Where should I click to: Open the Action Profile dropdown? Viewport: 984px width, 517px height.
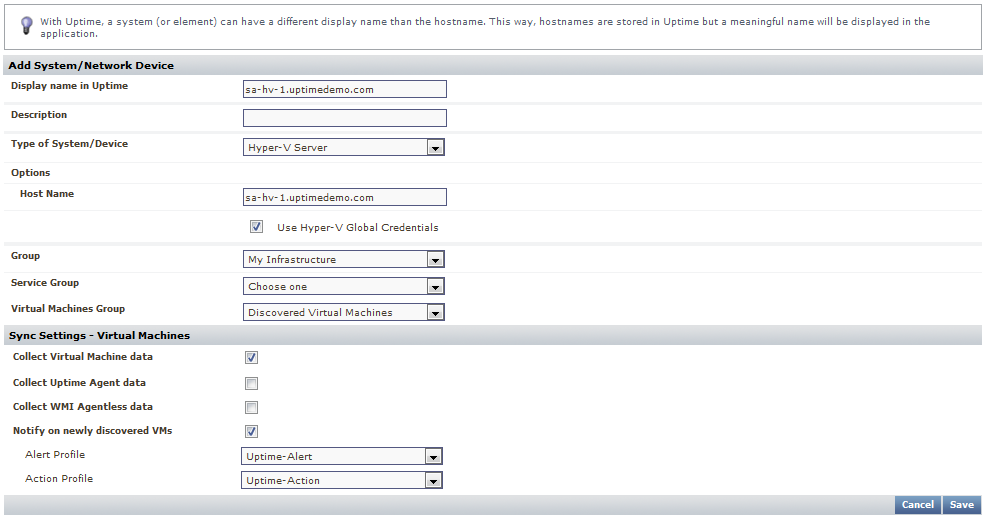pos(342,480)
